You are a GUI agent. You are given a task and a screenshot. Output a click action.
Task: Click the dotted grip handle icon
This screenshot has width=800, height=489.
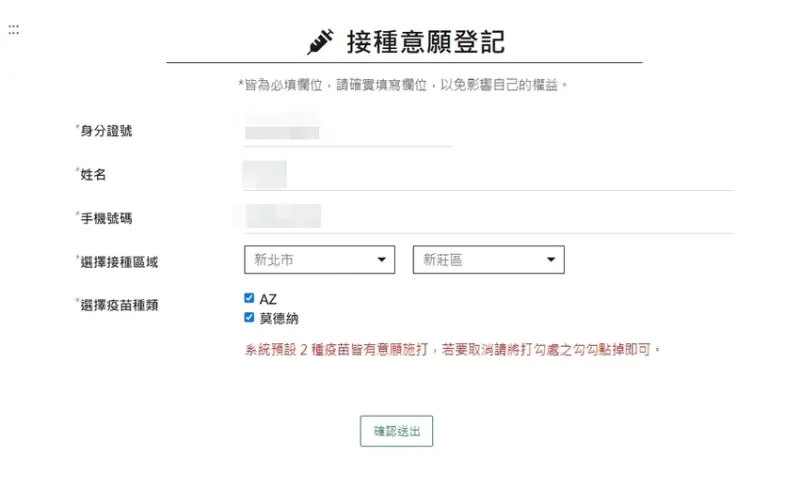(x=13, y=30)
